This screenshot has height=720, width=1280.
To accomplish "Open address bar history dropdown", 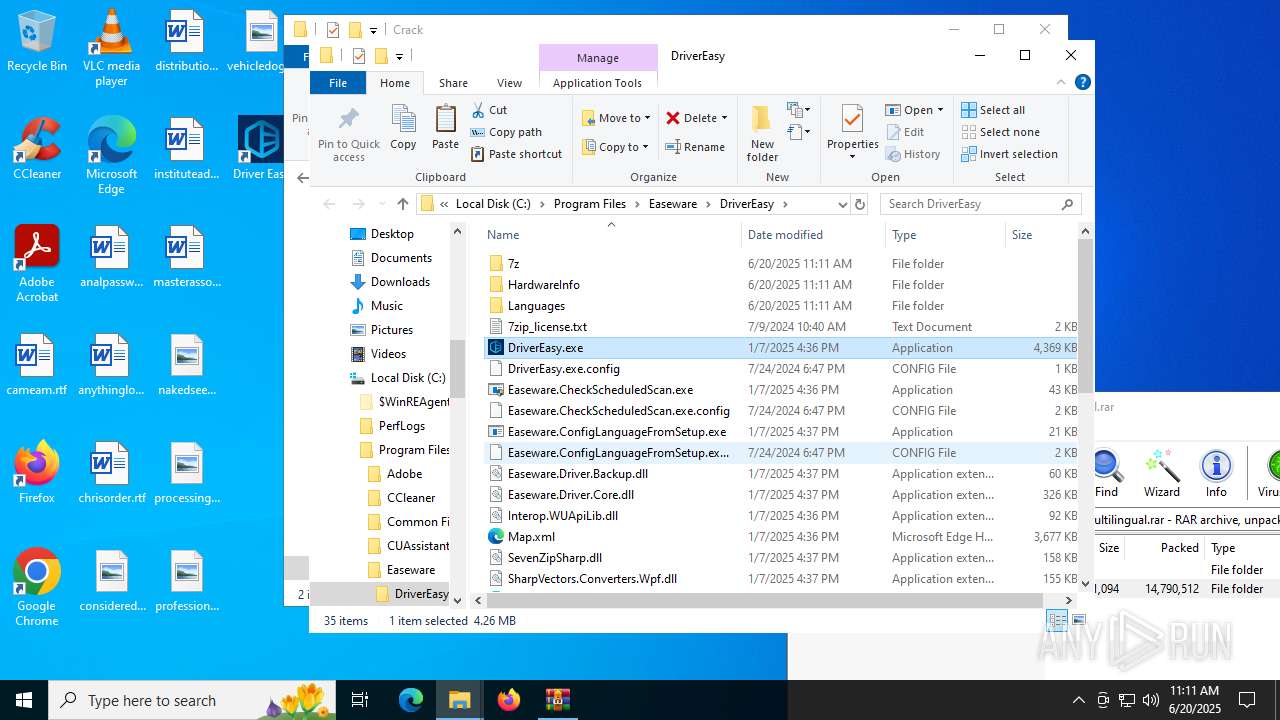I will (x=842, y=204).
